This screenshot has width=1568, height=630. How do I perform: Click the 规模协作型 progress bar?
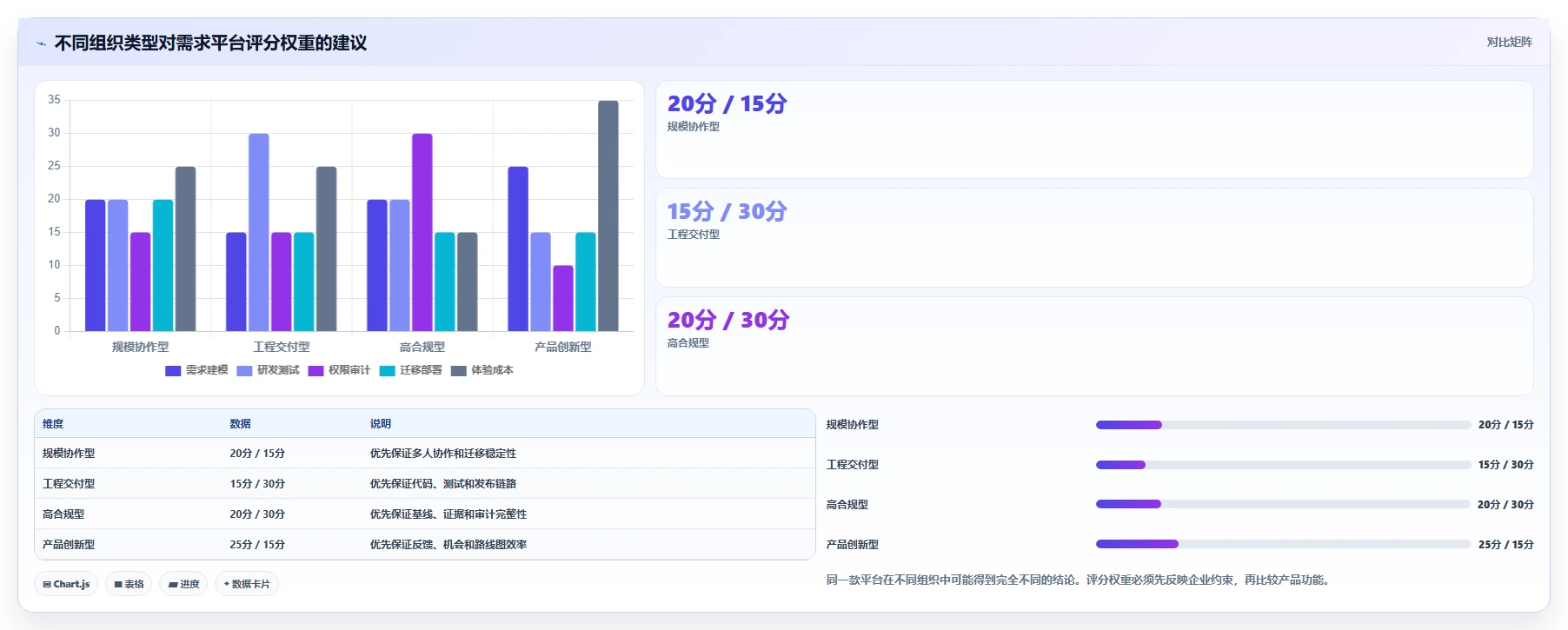(1283, 425)
